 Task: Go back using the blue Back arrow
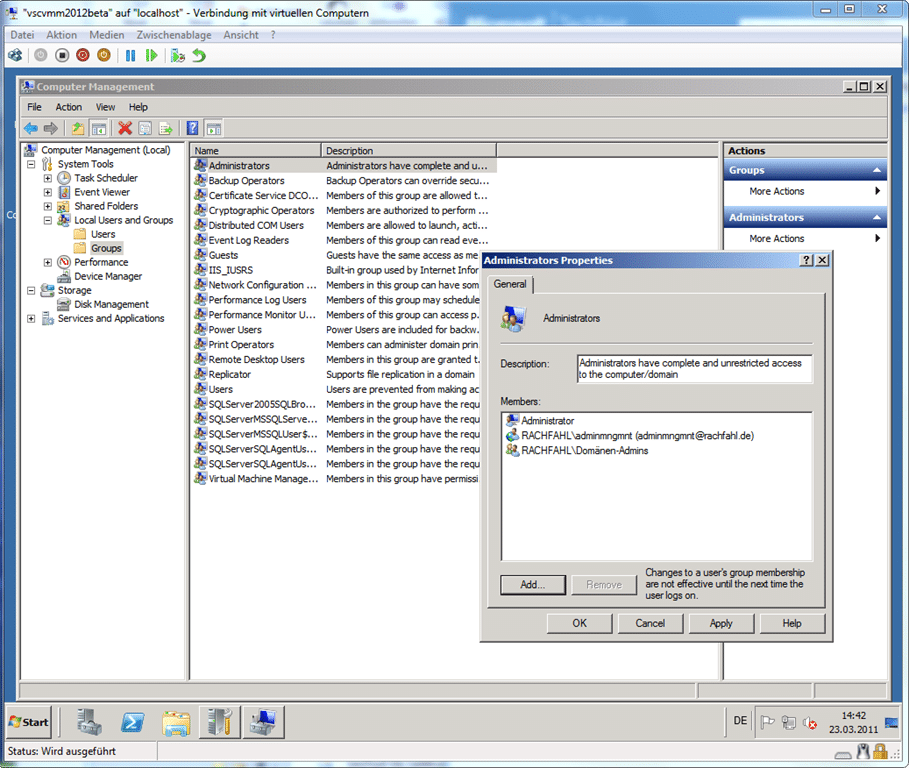(31, 128)
